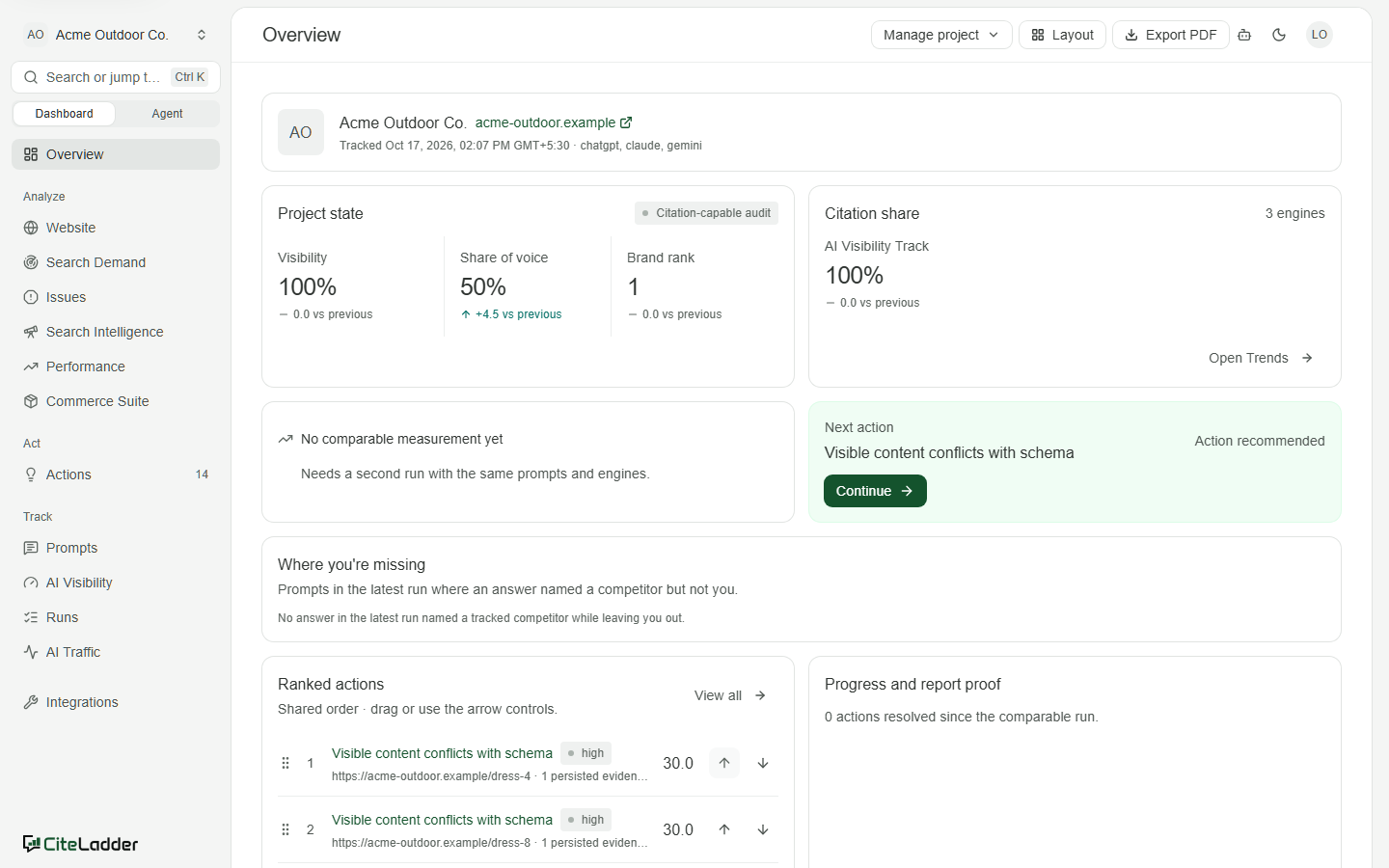The height and width of the screenshot is (868, 1389).
Task: Expand the Acme Outdoor Co. project switcher
Action: point(116,35)
